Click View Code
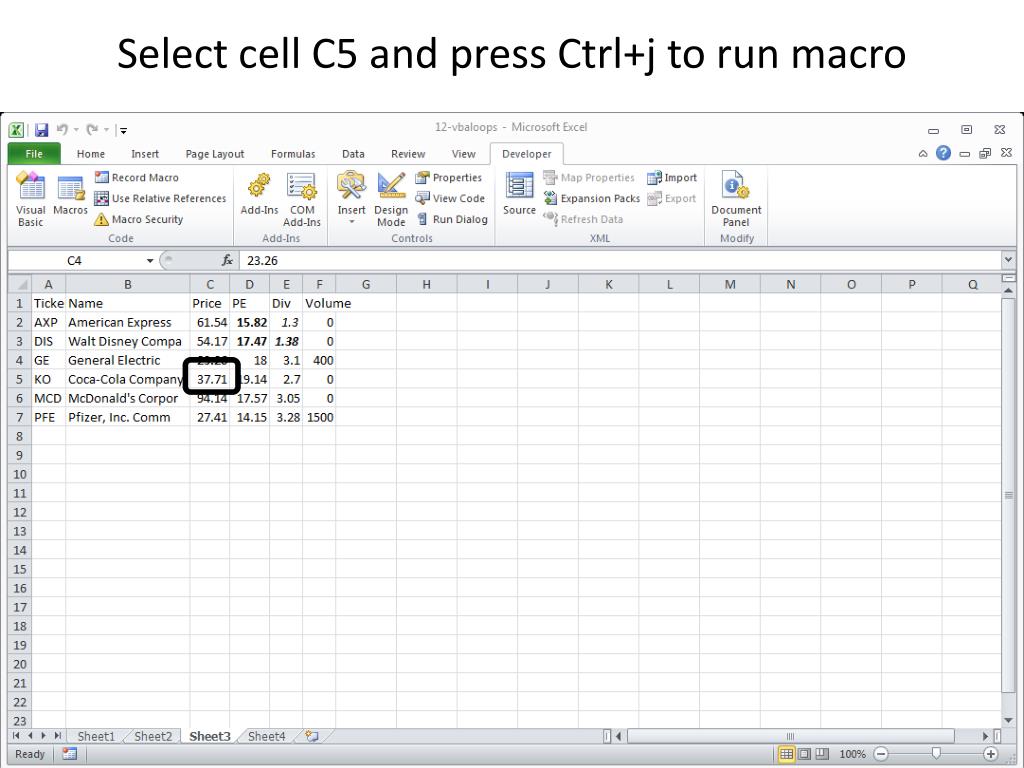 [450, 199]
